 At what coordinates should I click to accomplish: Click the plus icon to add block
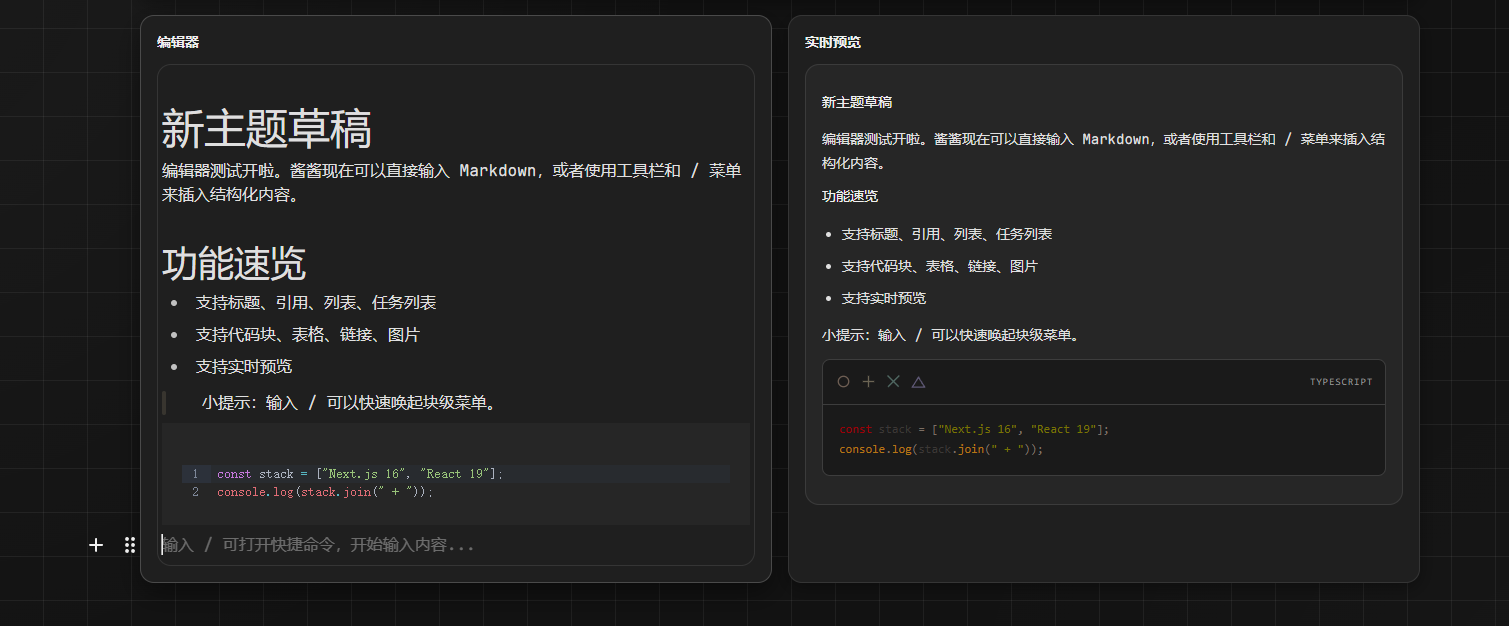96,545
